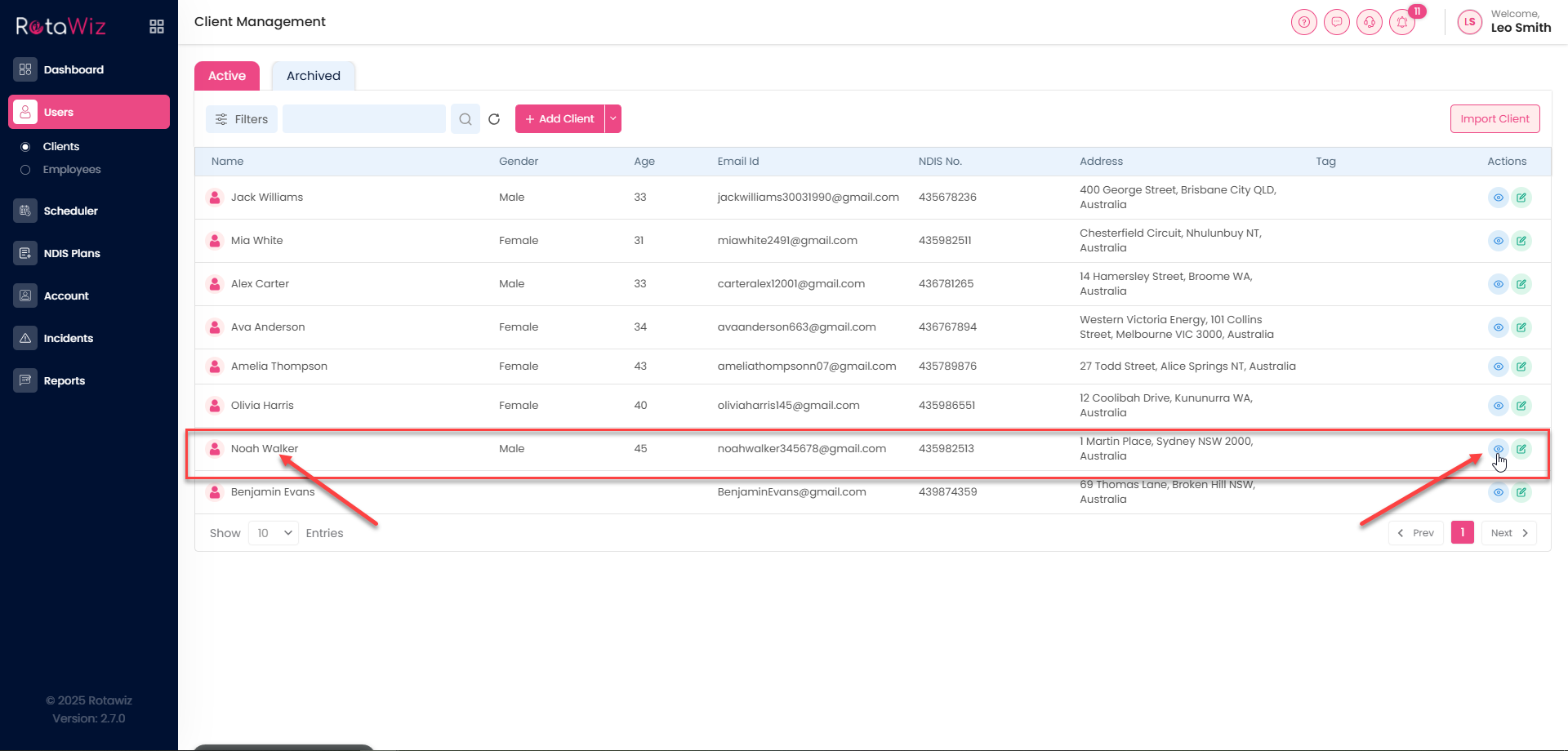Switch to the Archived tab
Screen dimensions: 1568x751
[313, 76]
